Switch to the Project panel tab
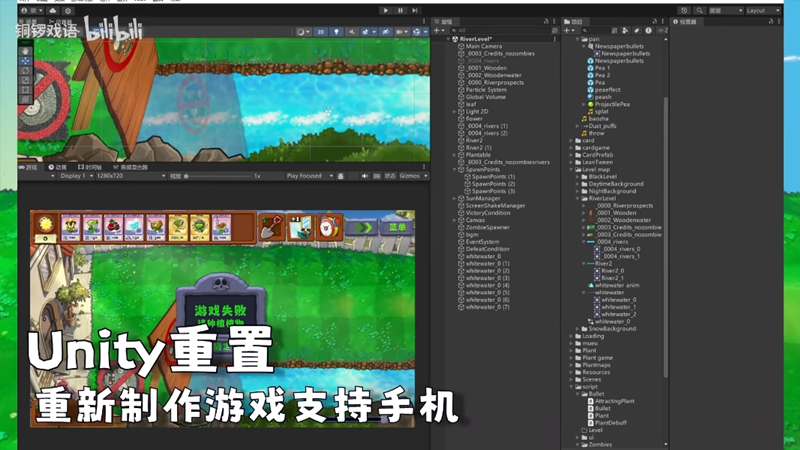 click(573, 21)
